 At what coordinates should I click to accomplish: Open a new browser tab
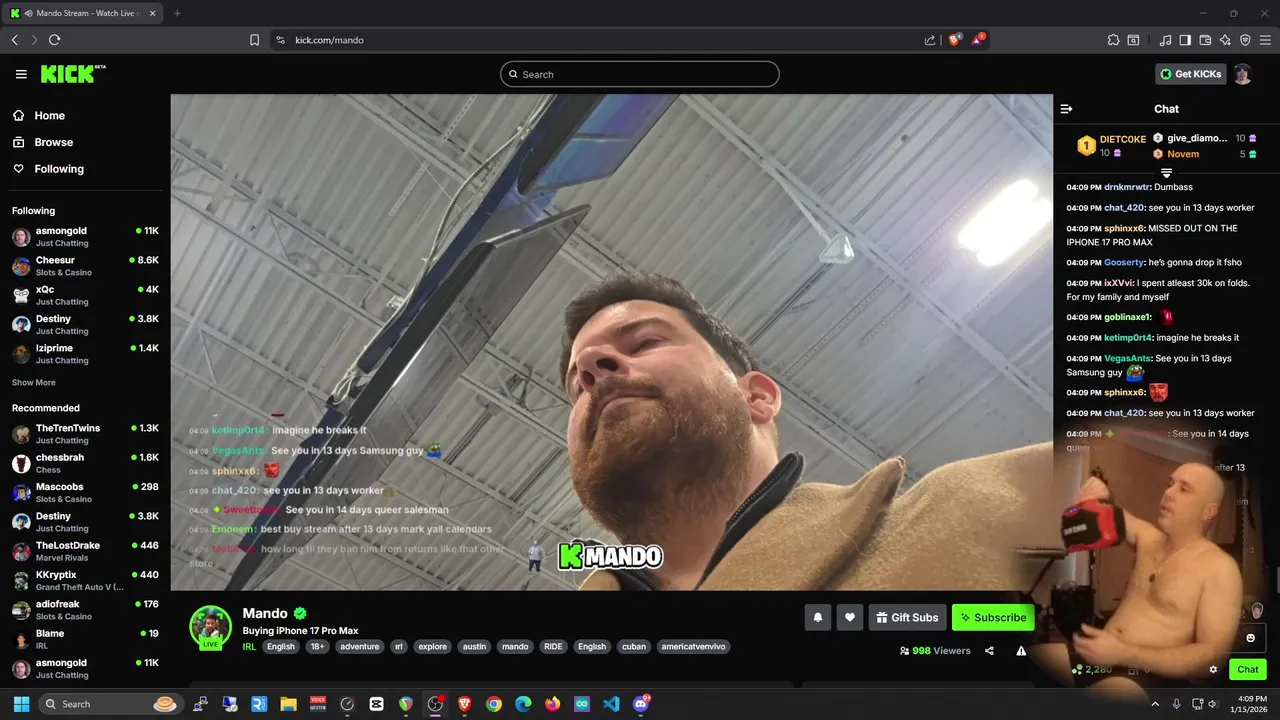pyautogui.click(x=177, y=13)
